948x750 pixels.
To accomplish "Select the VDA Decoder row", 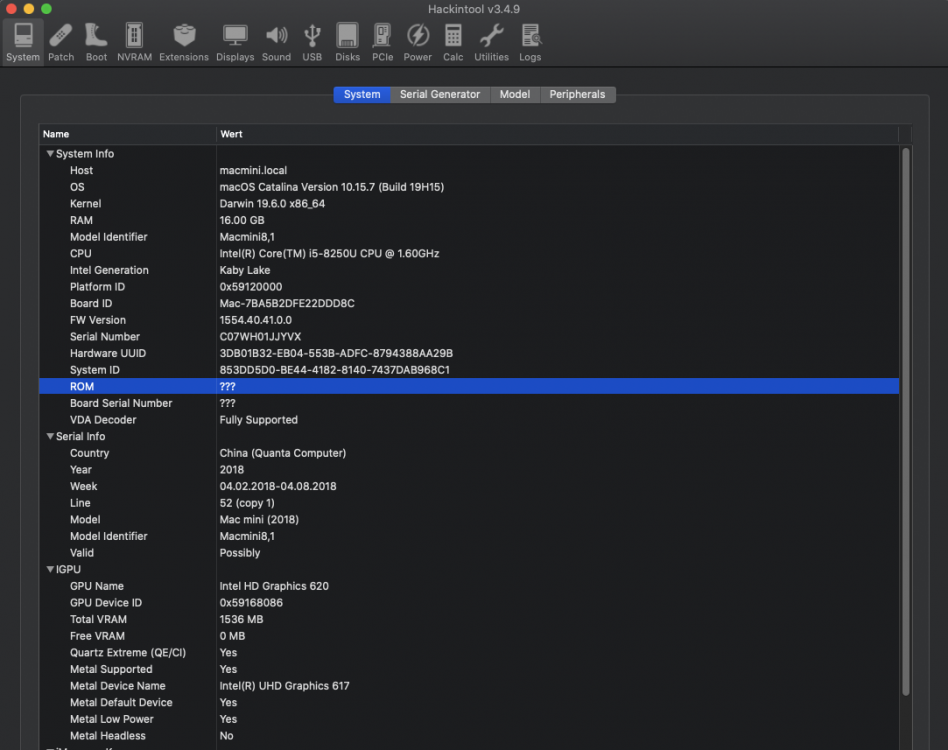I will tap(469, 420).
